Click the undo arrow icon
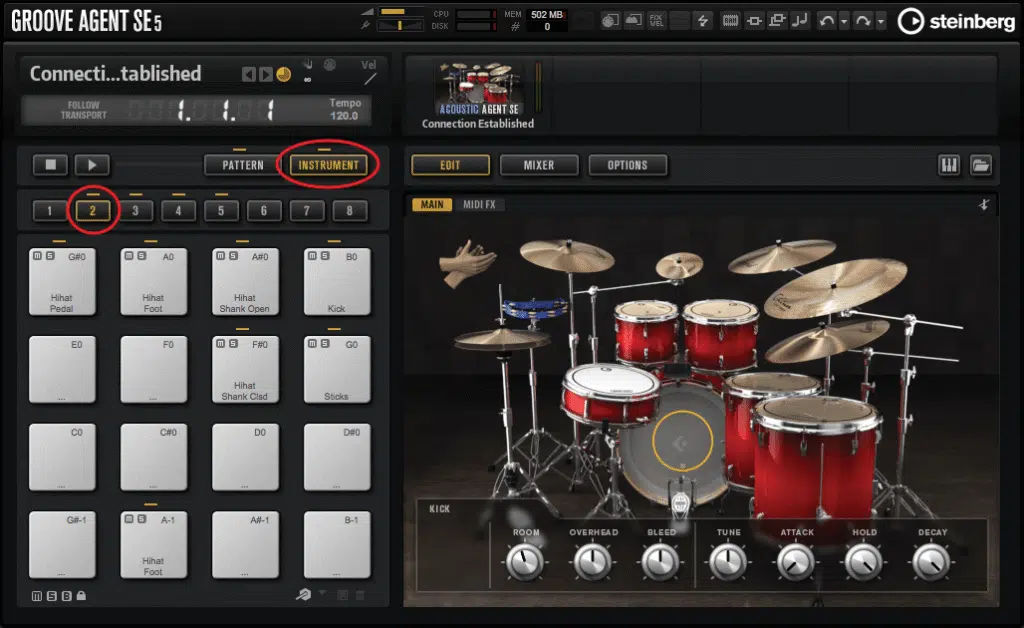The height and width of the screenshot is (628, 1024). point(826,20)
